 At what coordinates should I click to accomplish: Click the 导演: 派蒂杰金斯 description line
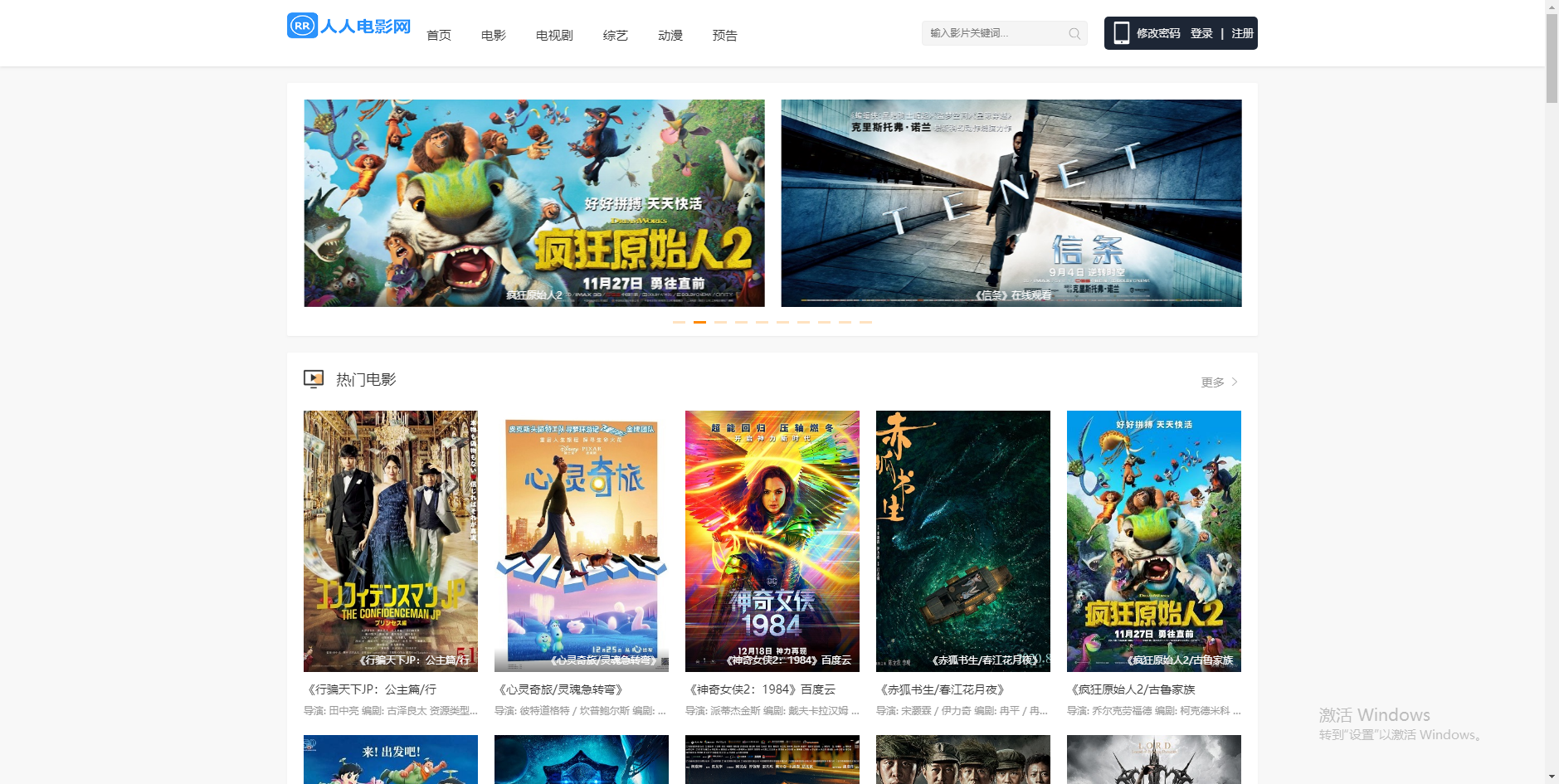tap(772, 711)
